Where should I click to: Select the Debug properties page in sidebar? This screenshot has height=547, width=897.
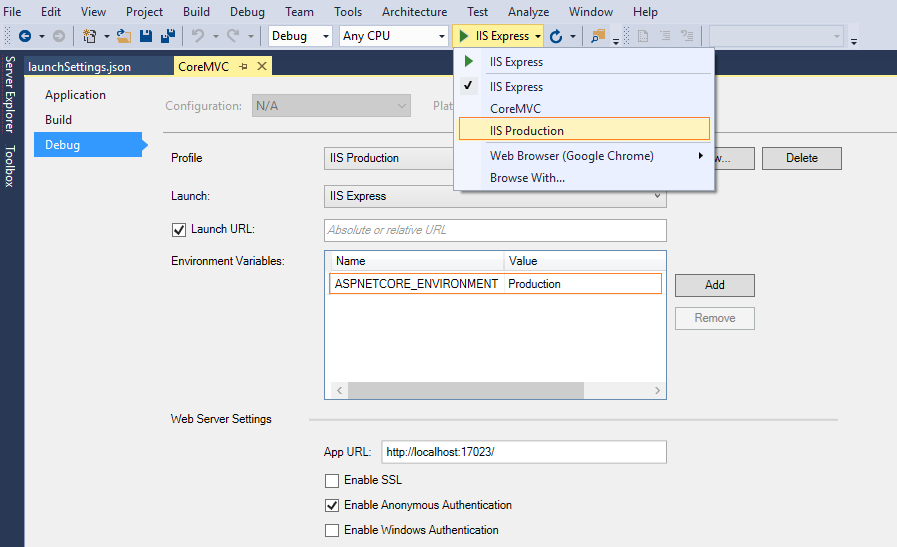click(88, 145)
